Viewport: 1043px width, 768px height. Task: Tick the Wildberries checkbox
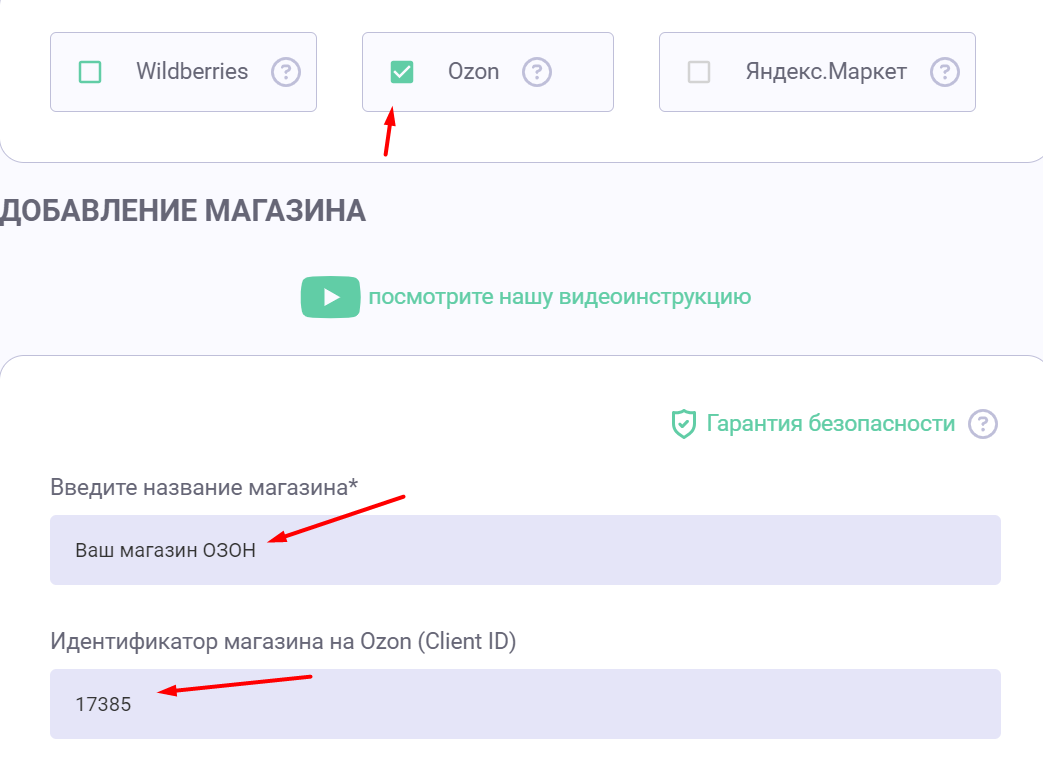[90, 72]
